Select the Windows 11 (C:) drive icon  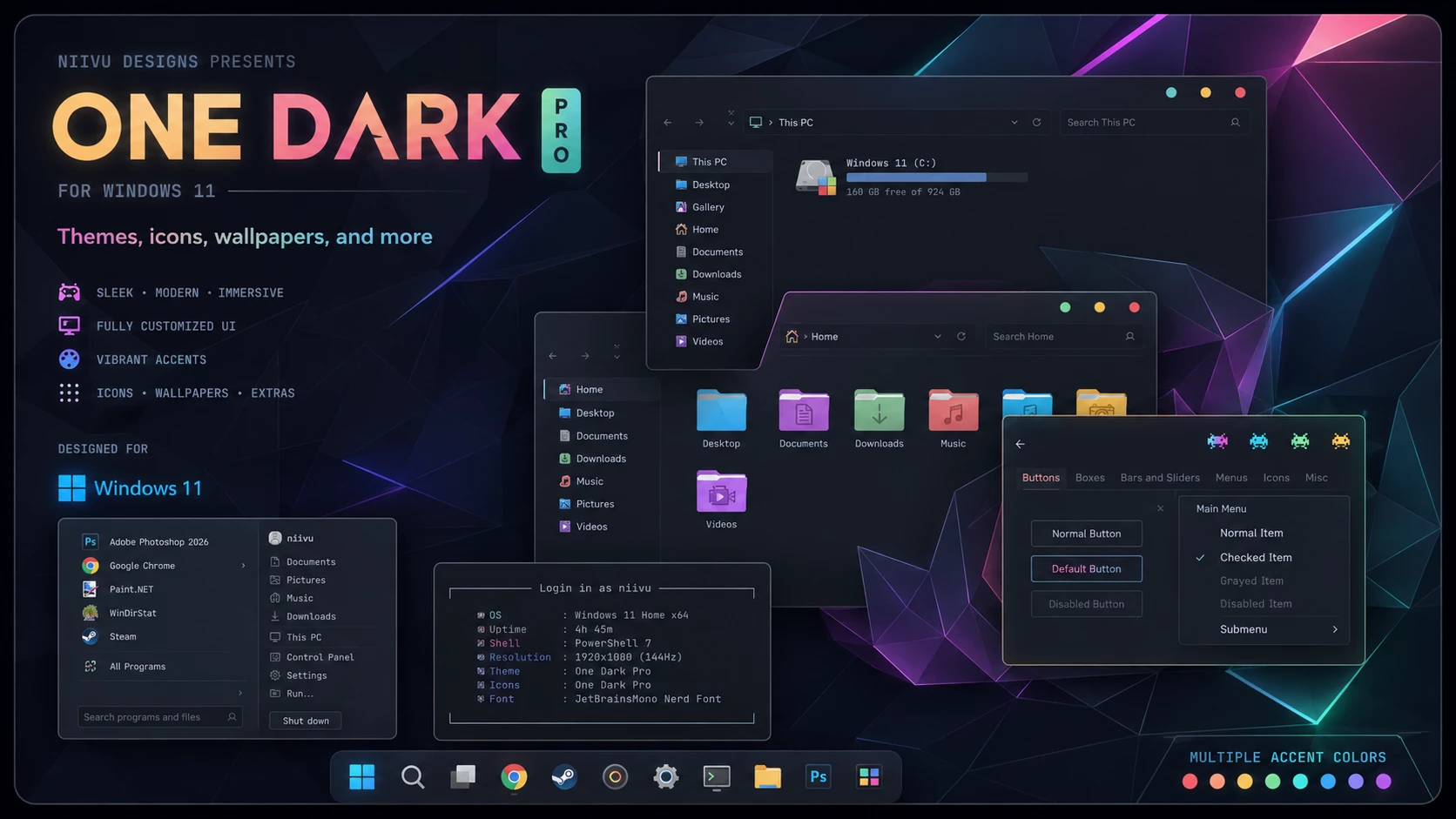click(816, 177)
